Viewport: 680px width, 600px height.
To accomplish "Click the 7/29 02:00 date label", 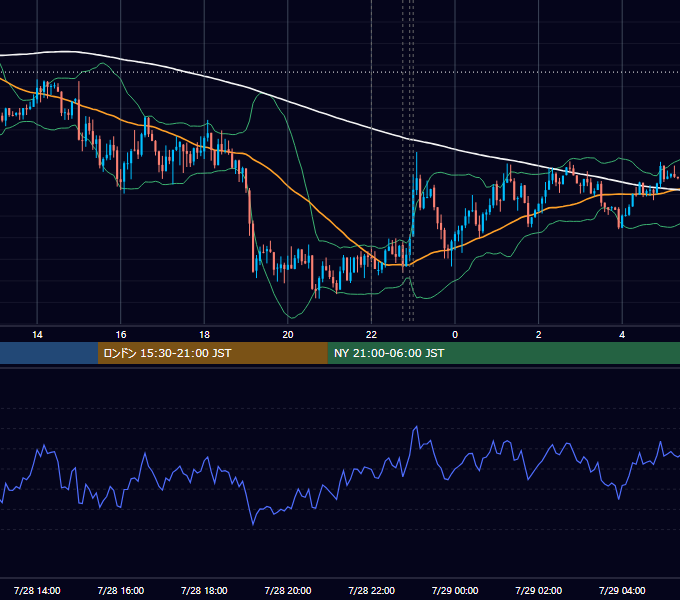I will 539,590.
